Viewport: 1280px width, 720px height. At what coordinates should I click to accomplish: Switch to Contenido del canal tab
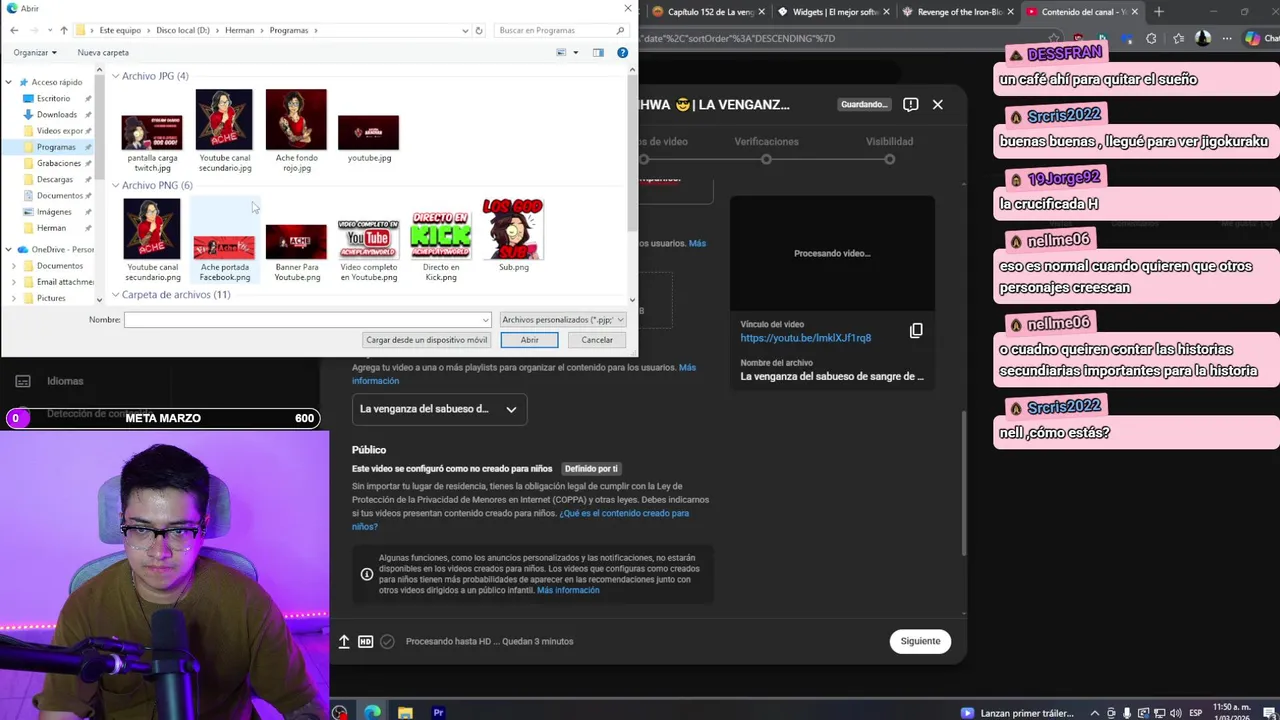(x=1082, y=12)
